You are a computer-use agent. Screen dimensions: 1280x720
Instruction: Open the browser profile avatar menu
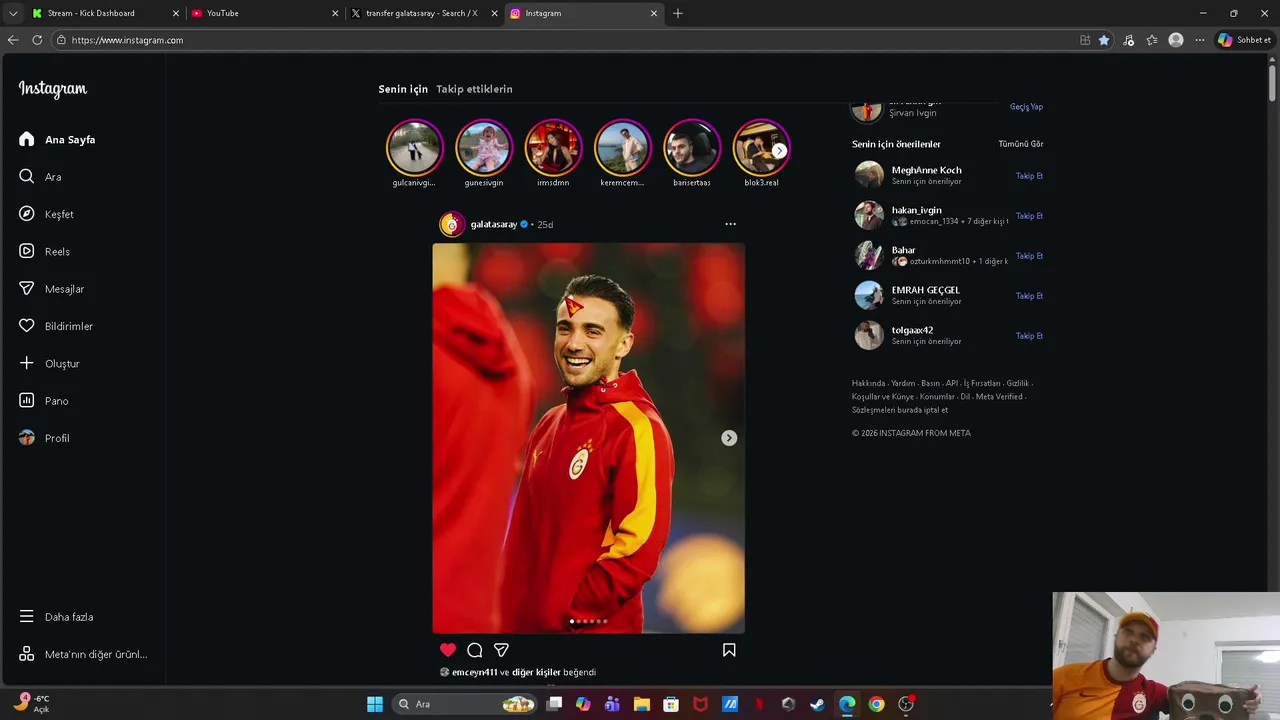point(1176,40)
